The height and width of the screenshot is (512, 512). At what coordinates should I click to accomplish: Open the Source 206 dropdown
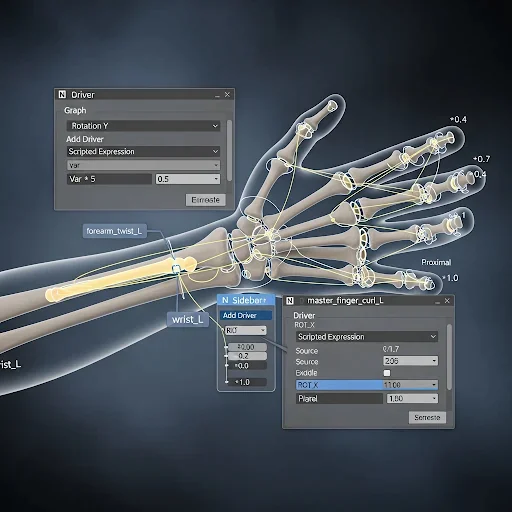click(x=410, y=361)
